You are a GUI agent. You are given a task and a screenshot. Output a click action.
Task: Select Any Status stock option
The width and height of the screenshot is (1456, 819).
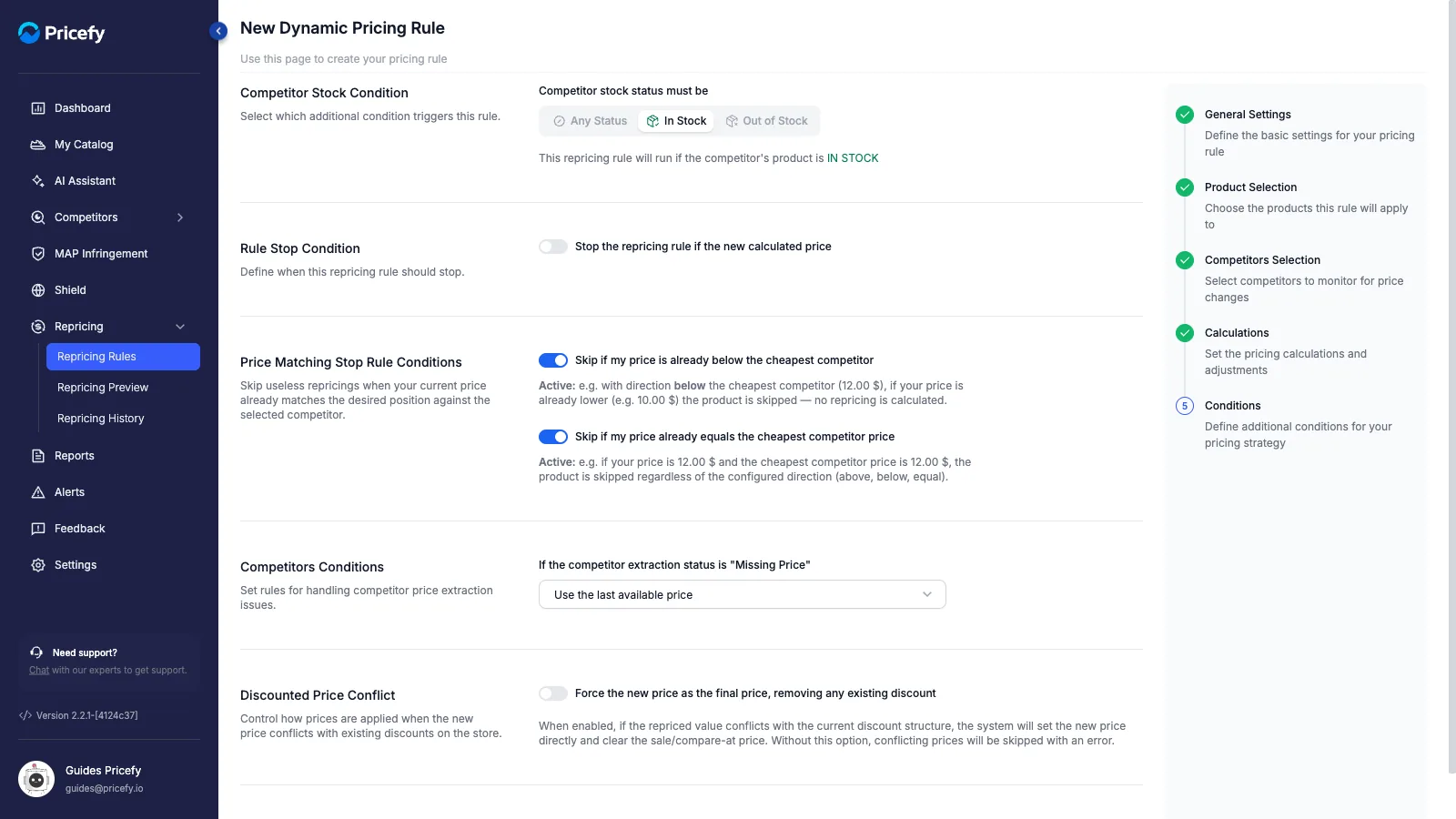[591, 121]
